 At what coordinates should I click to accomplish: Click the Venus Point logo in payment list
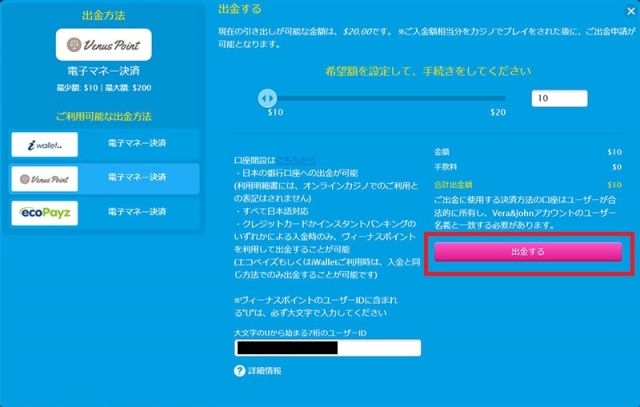[45, 178]
